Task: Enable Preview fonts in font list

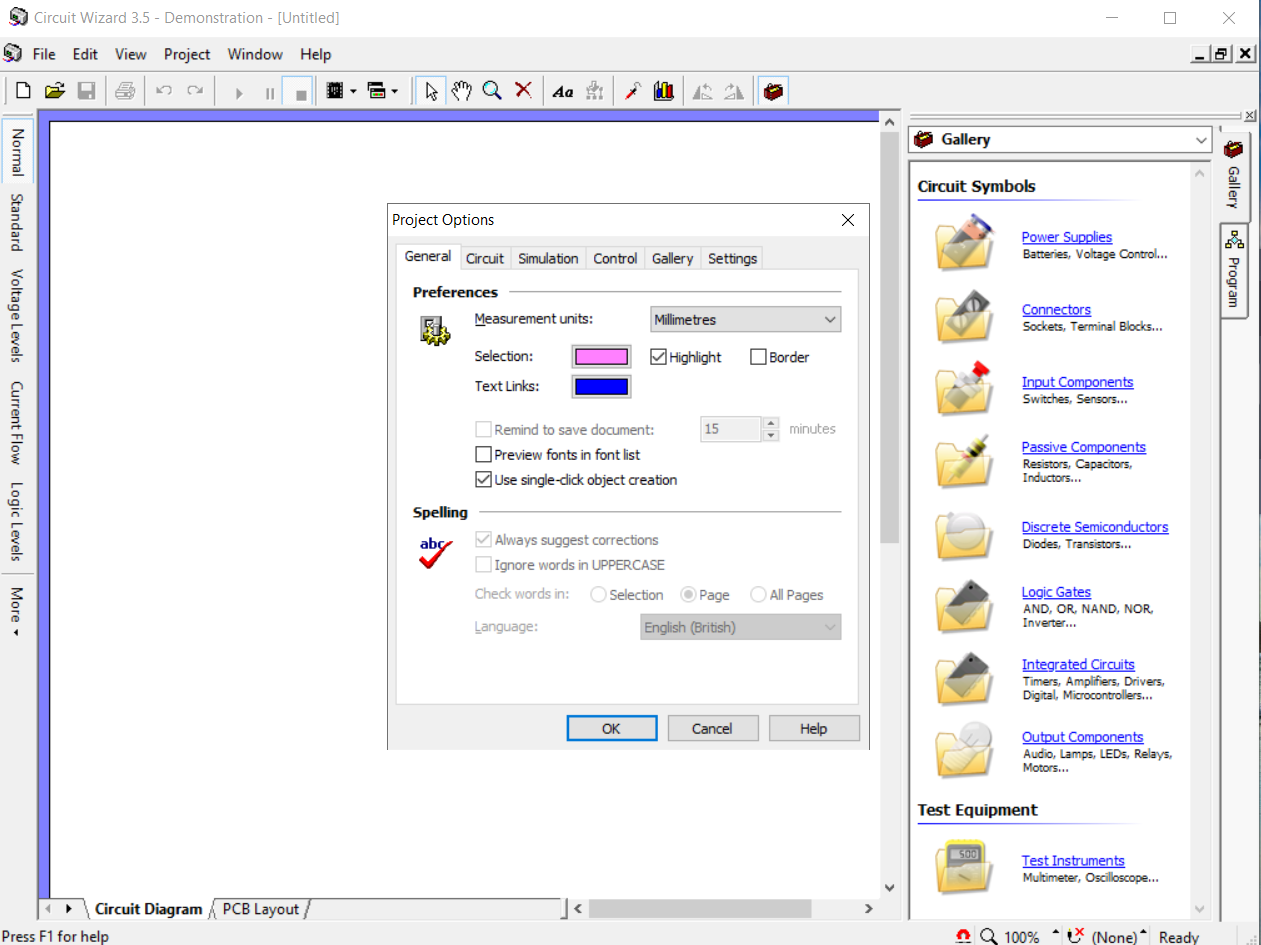Action: [x=484, y=455]
